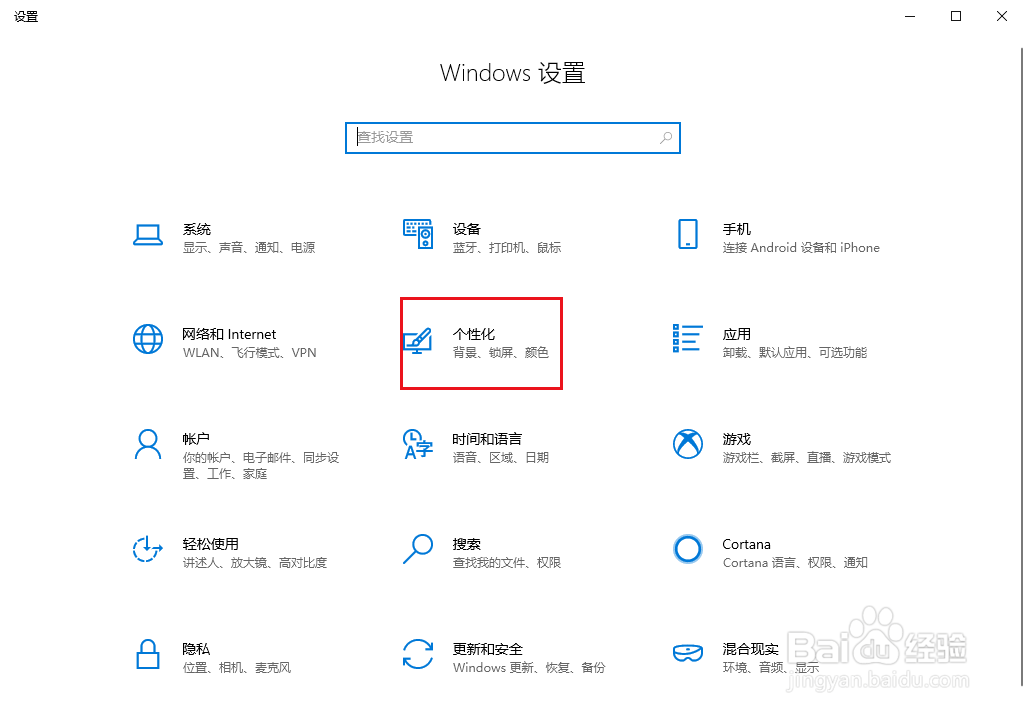Minimize the Settings window
The height and width of the screenshot is (715, 1025).
910,16
